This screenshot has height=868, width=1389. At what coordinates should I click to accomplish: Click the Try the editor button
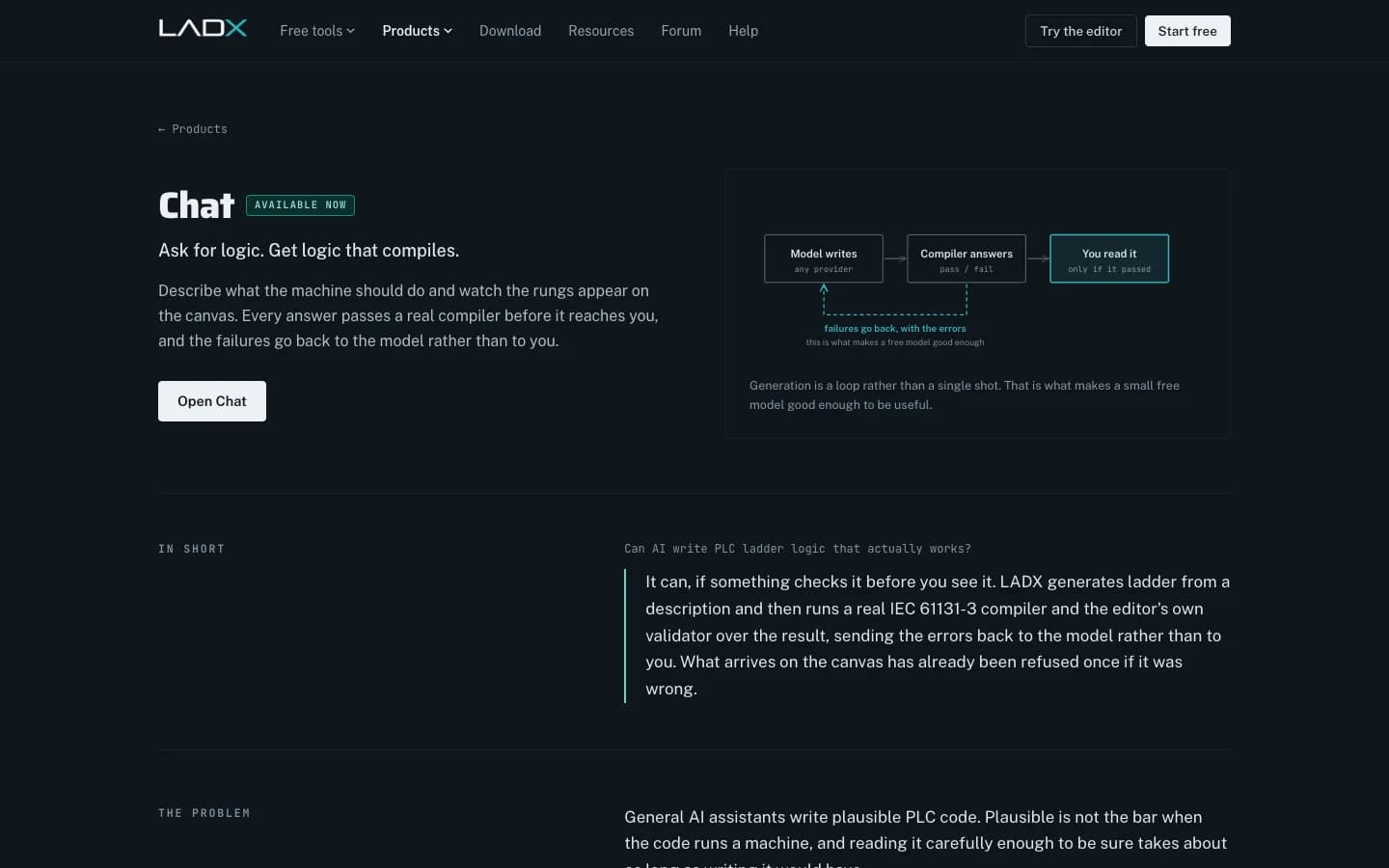pyautogui.click(x=1080, y=31)
